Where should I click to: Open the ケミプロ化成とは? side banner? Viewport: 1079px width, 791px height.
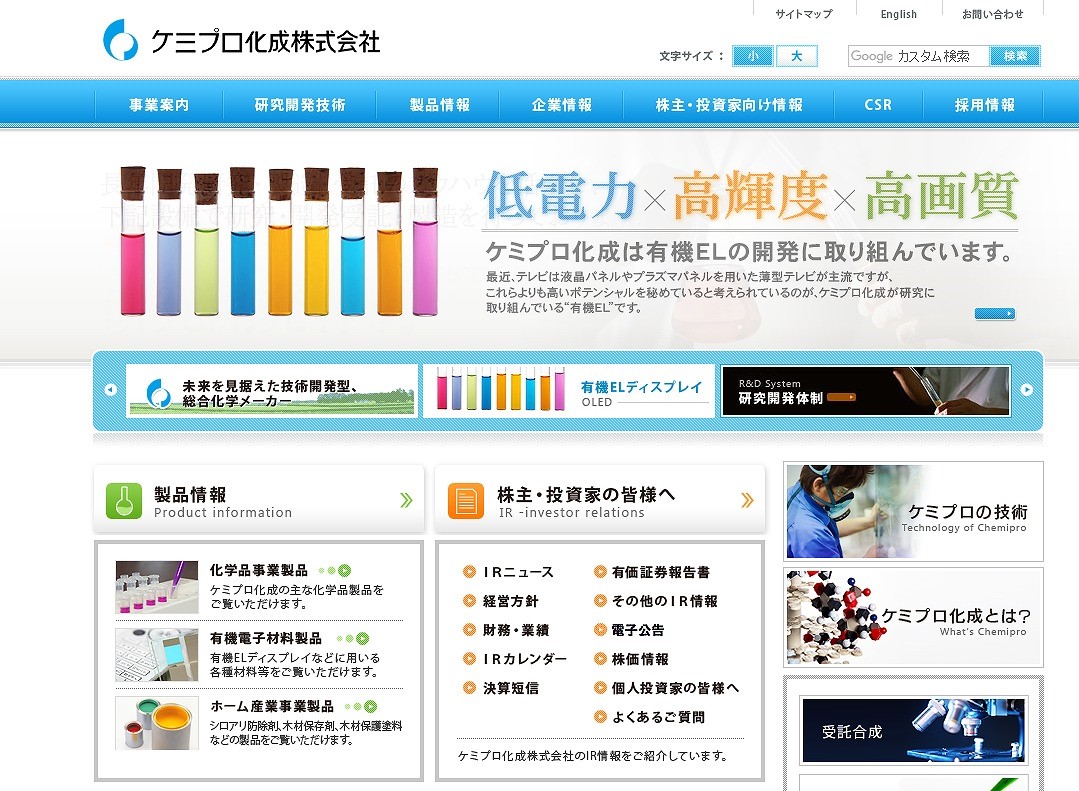[x=913, y=618]
